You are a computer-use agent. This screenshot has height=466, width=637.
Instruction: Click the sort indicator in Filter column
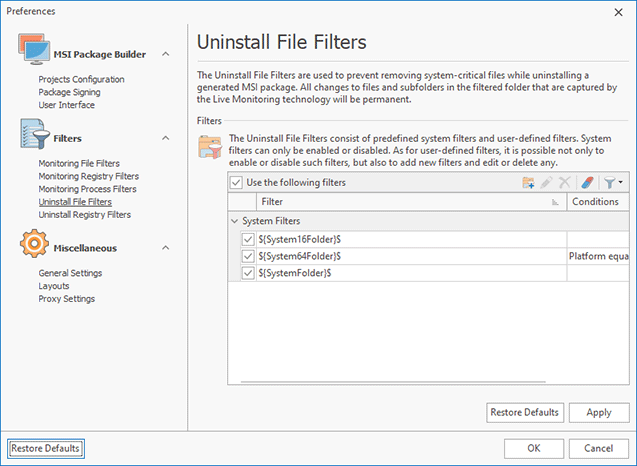coord(555,202)
